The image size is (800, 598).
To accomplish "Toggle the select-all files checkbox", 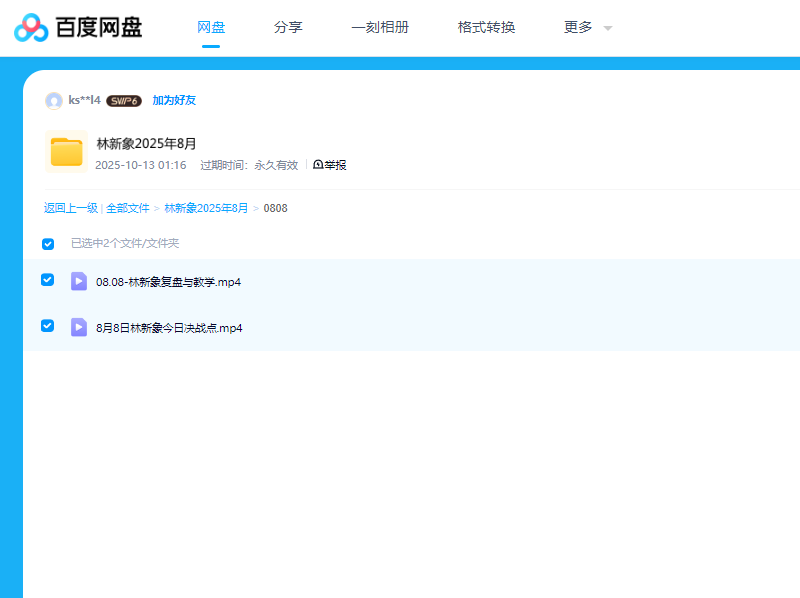I will 48,244.
